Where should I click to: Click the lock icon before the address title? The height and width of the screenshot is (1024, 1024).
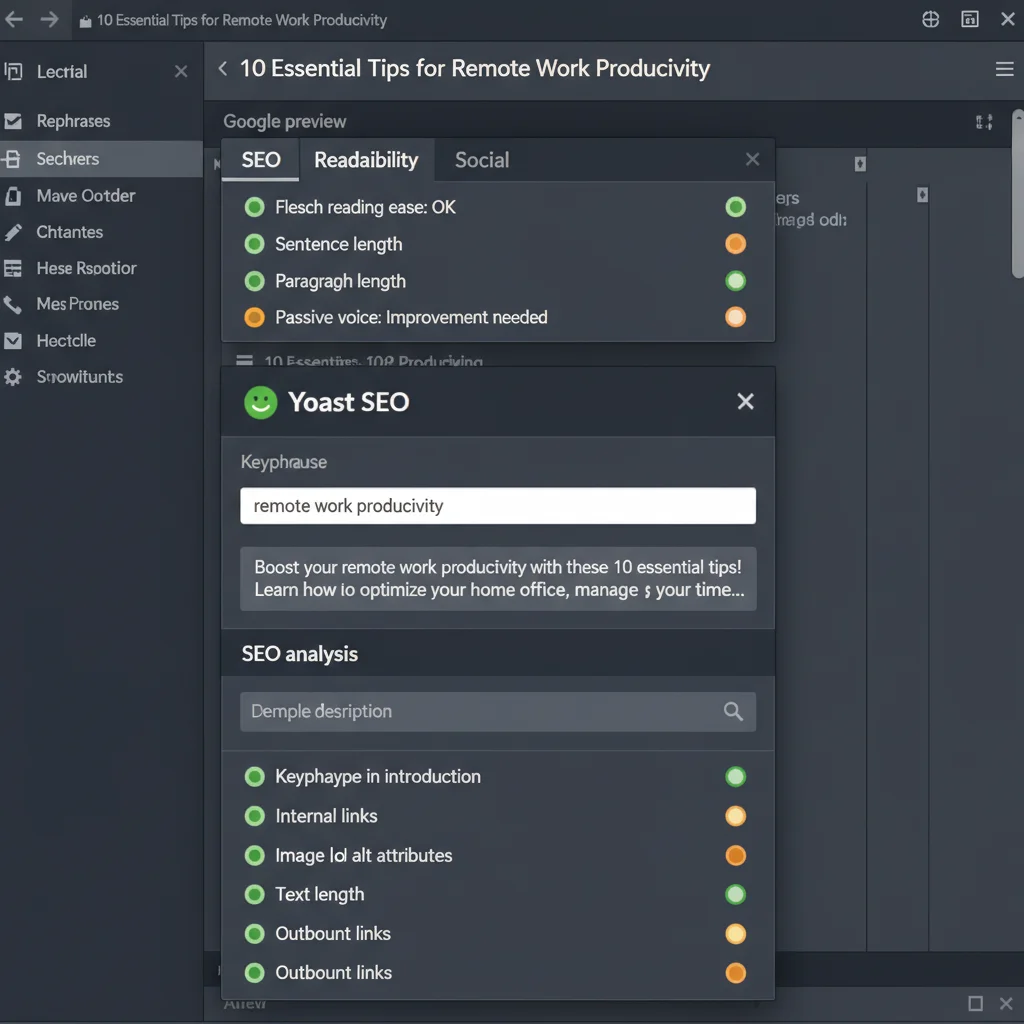[85, 22]
